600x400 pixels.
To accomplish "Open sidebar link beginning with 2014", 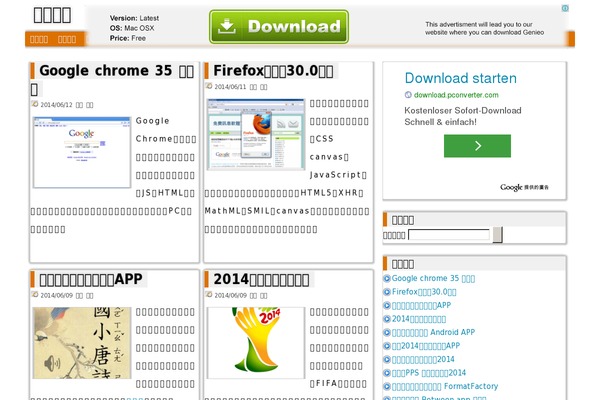I will (419, 319).
